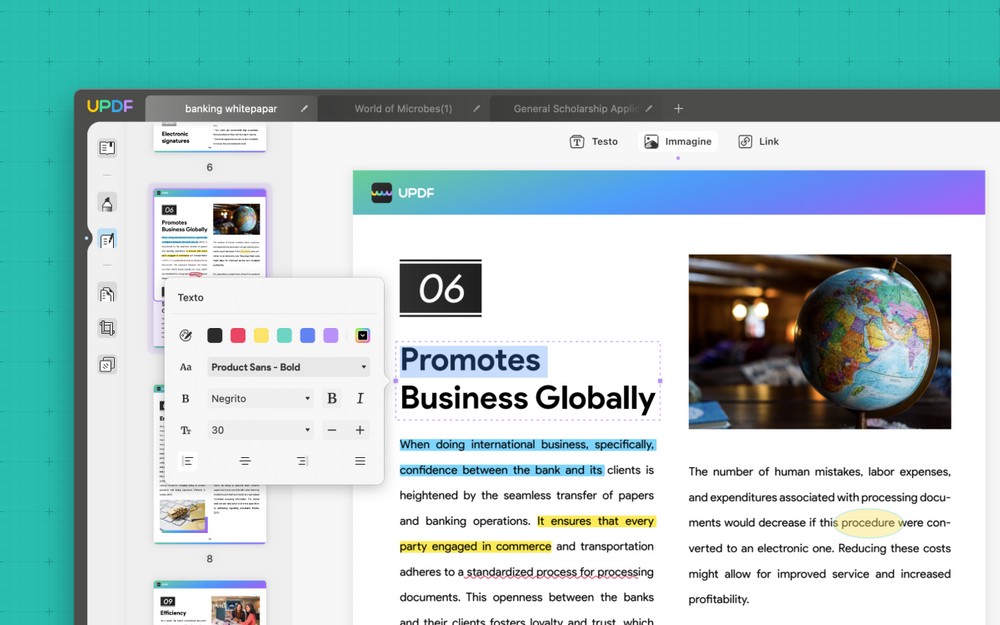Click the circled word procedure

[x=867, y=522]
